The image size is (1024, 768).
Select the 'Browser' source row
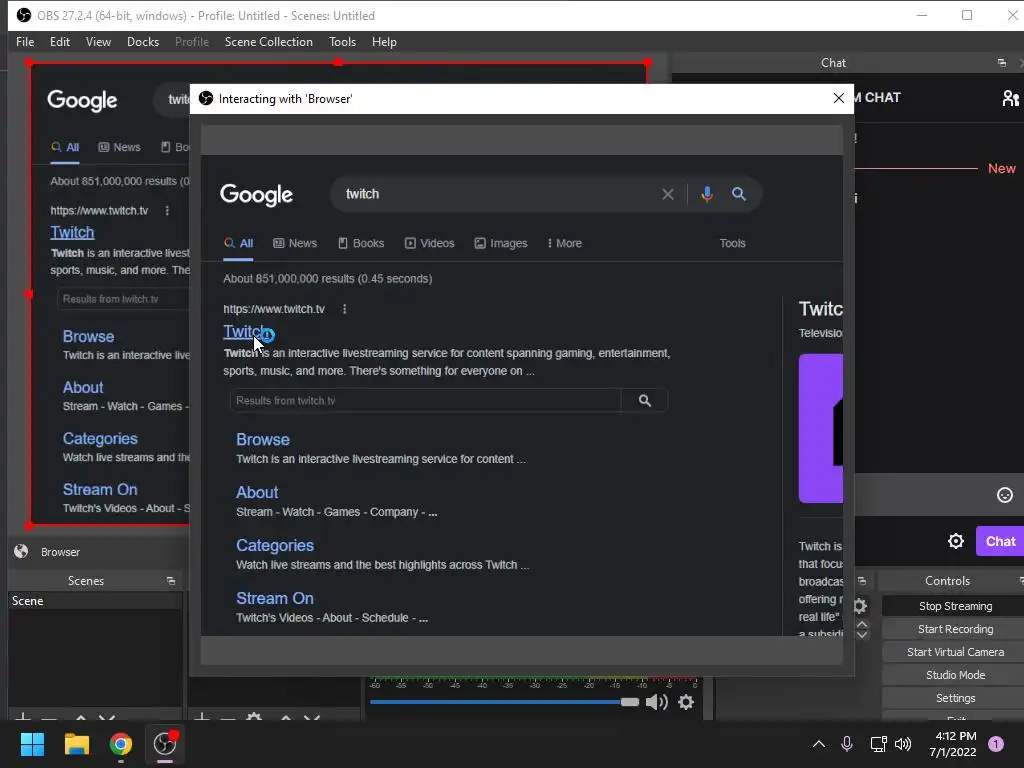click(98, 552)
